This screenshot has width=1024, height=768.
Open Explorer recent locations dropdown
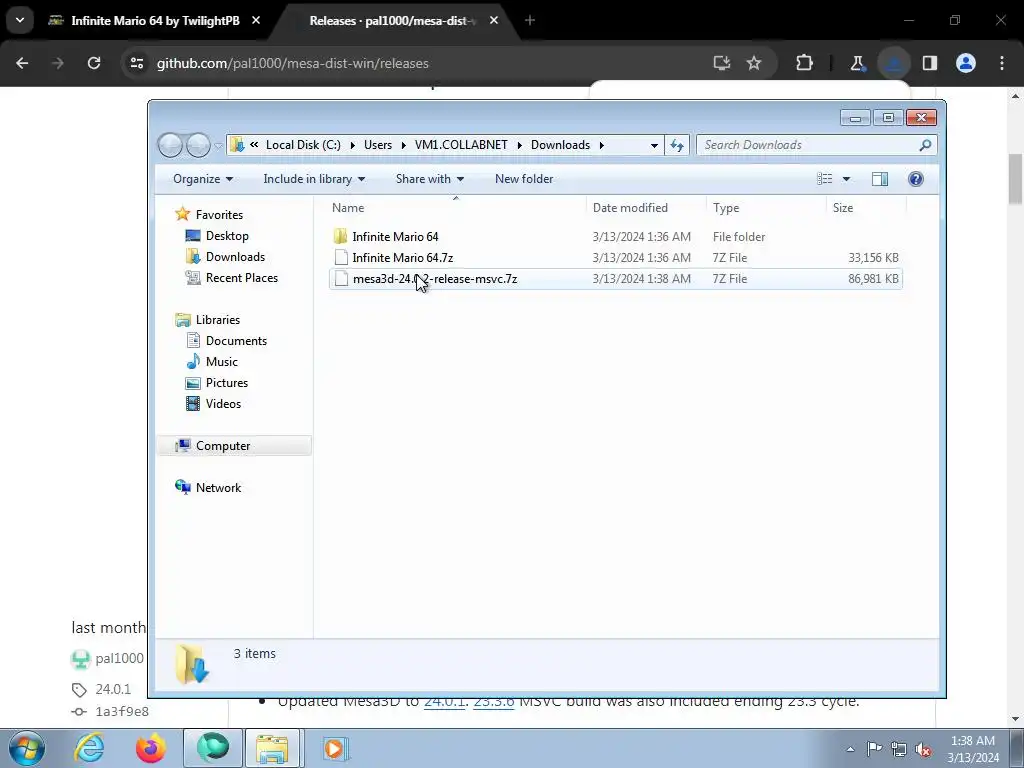click(x=219, y=146)
